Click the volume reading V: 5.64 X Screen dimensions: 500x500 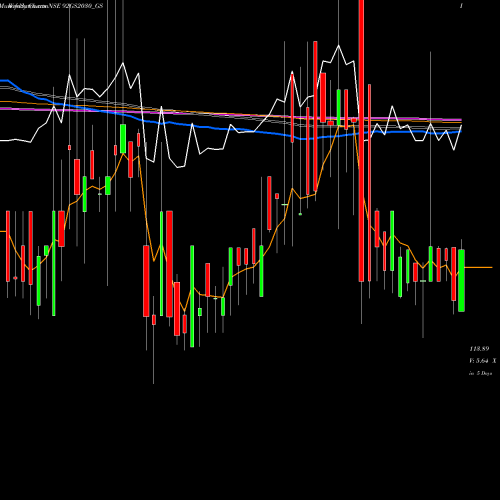tap(482, 361)
